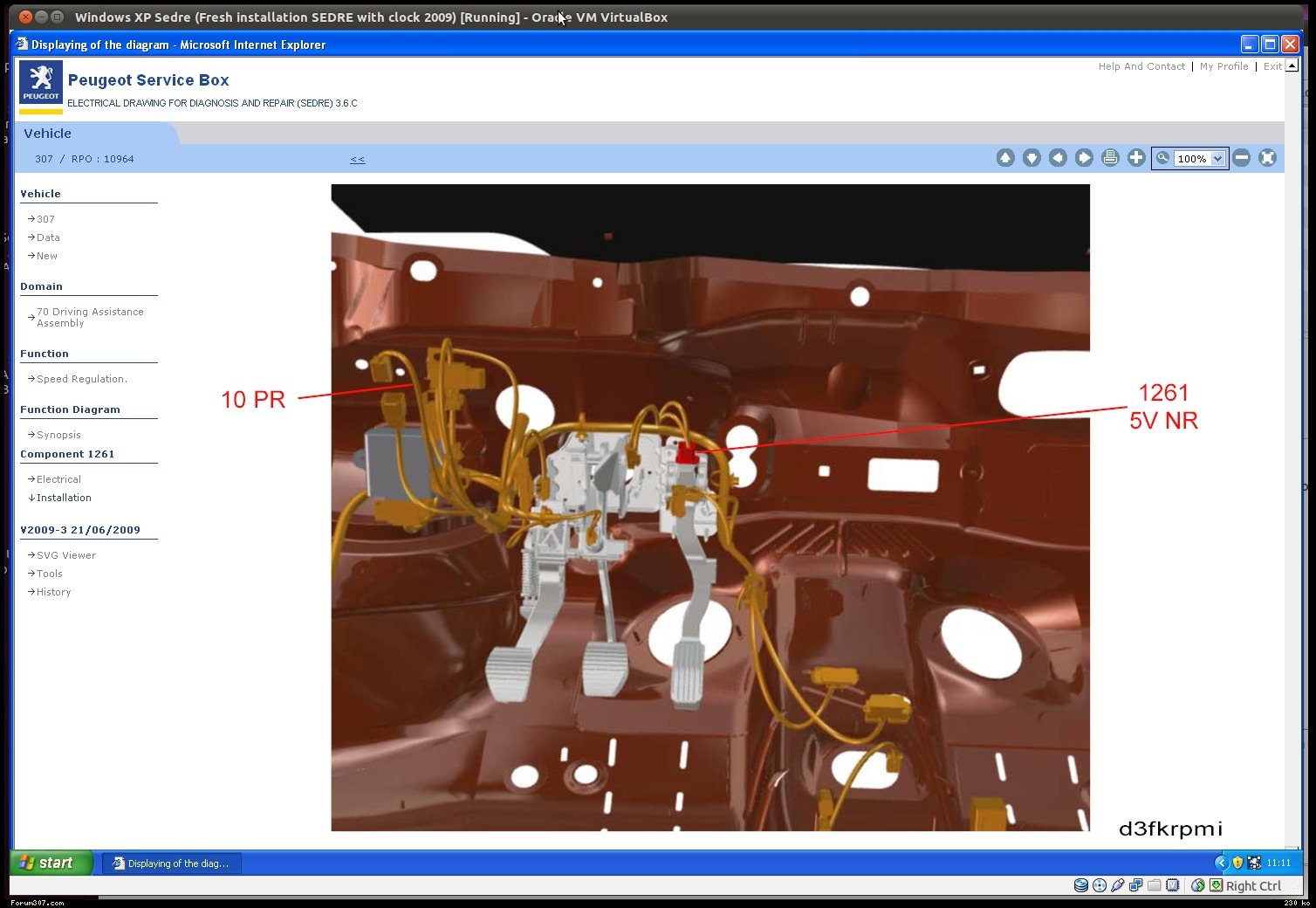This screenshot has height=908, width=1316.
Task: Click the network connection tray icon
Action: point(1254,863)
